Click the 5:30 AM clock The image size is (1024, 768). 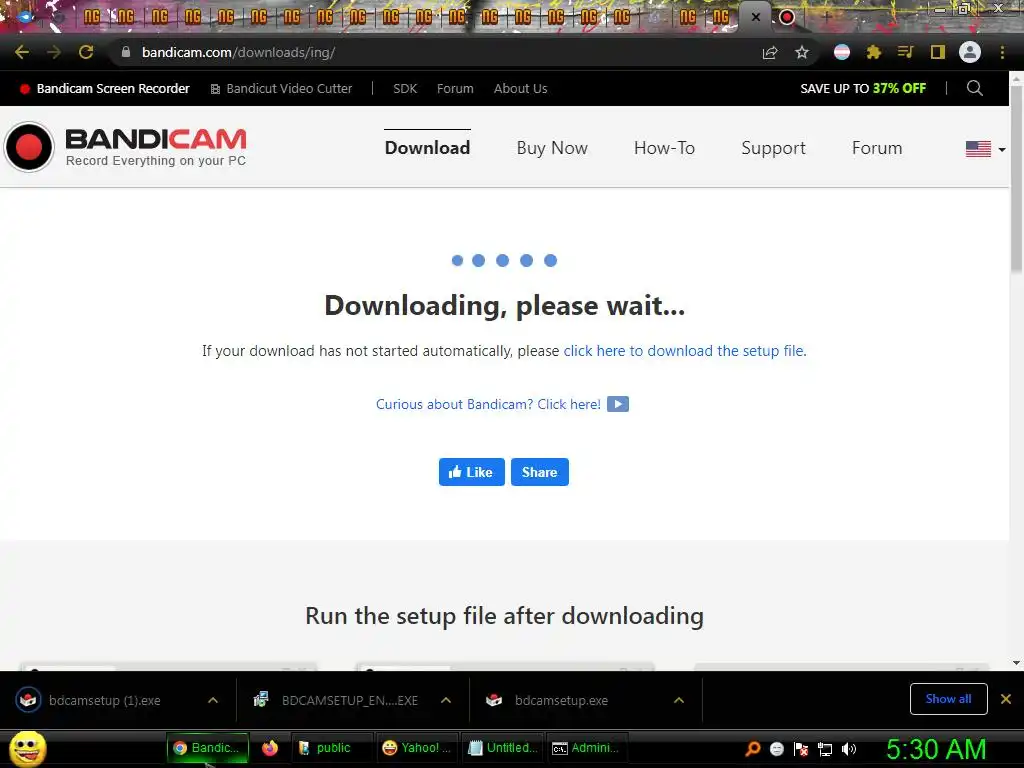click(x=936, y=749)
